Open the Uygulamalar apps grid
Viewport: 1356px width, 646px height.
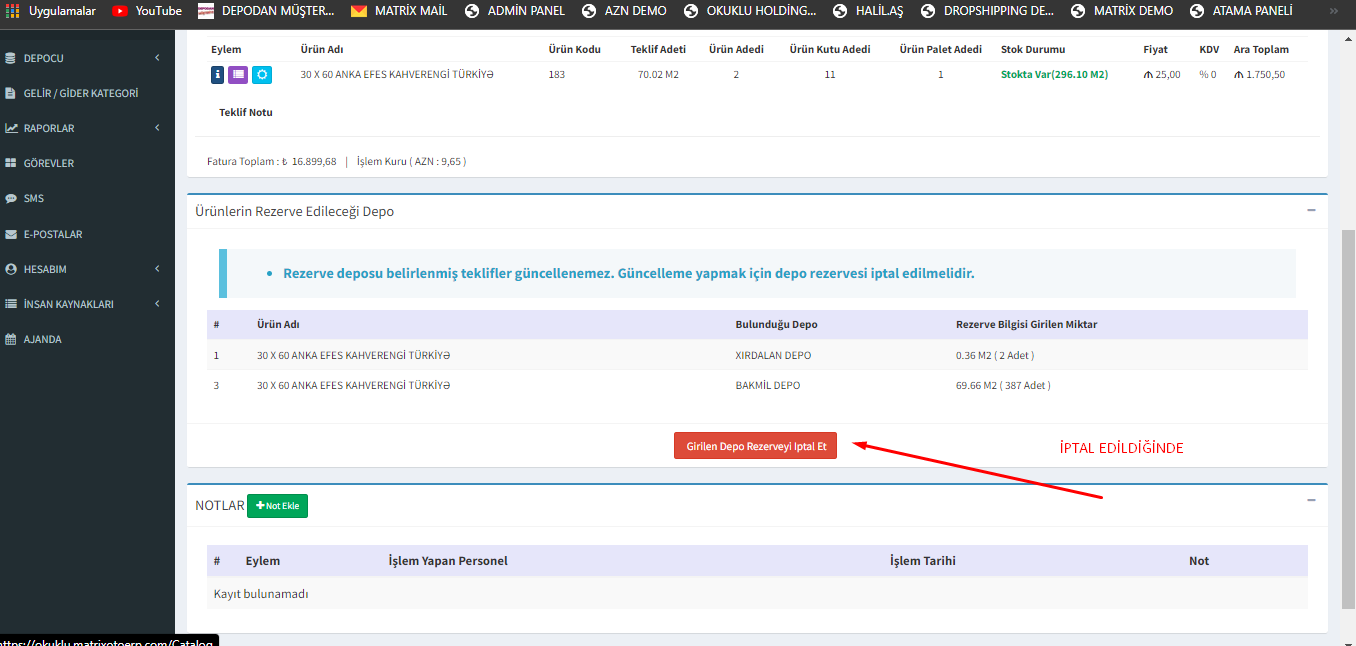tap(50, 11)
